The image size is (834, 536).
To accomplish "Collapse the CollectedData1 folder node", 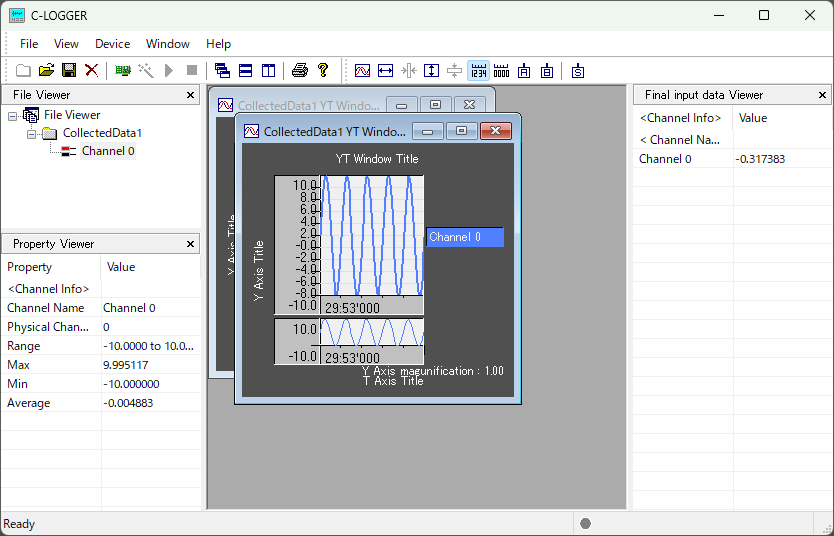I will click(31, 133).
